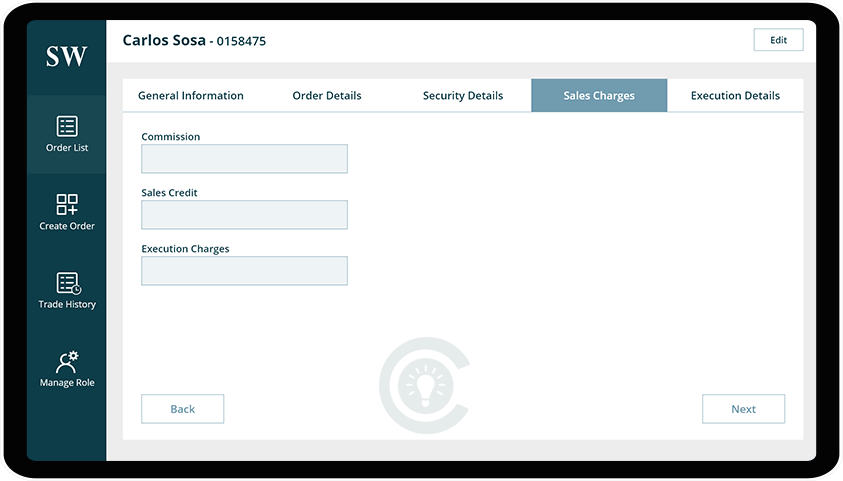Click the Execution Charges label
The width and height of the screenshot is (843, 481).
[185, 249]
